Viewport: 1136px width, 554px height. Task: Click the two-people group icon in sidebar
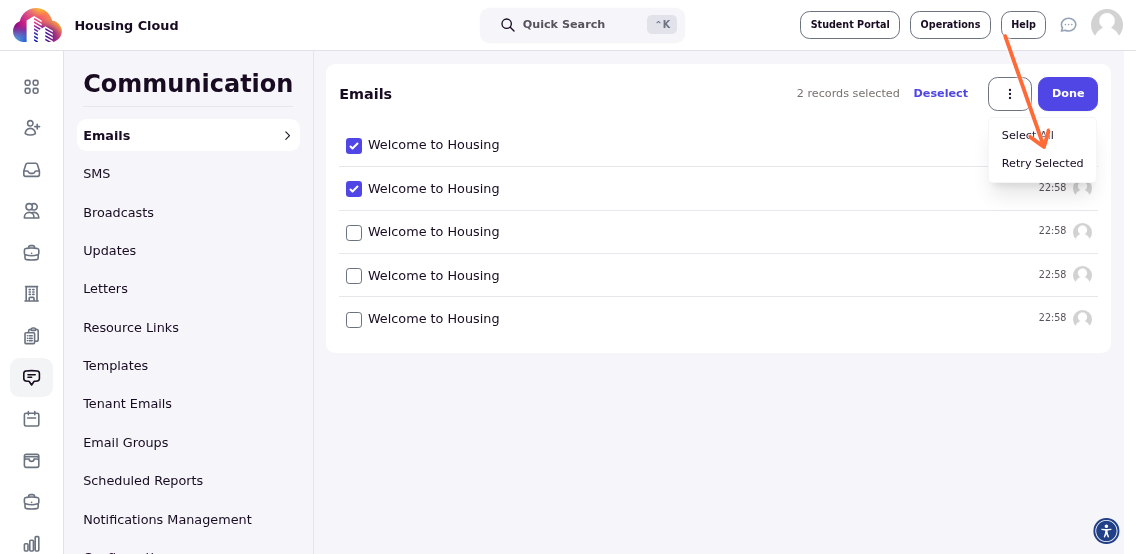click(x=31, y=211)
